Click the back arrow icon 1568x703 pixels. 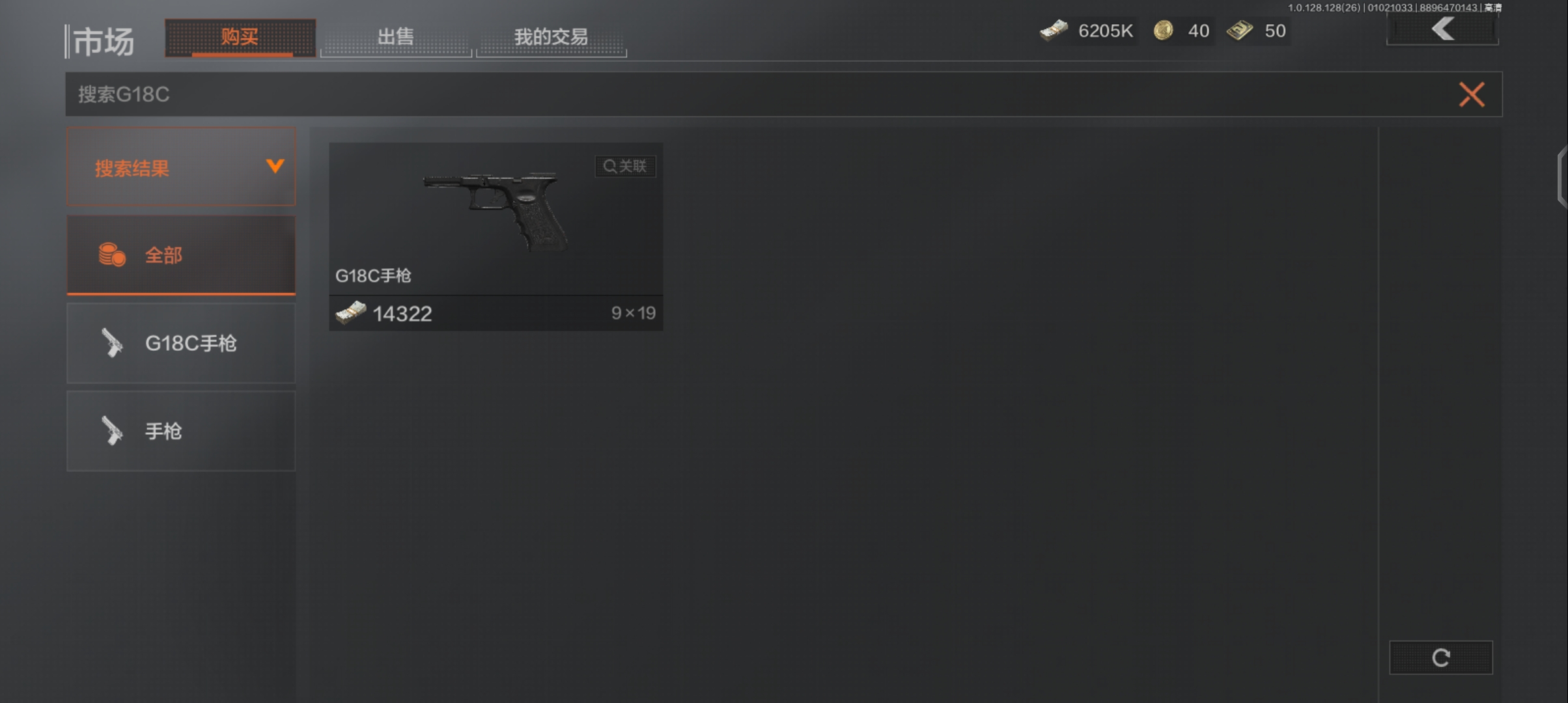click(x=1442, y=29)
